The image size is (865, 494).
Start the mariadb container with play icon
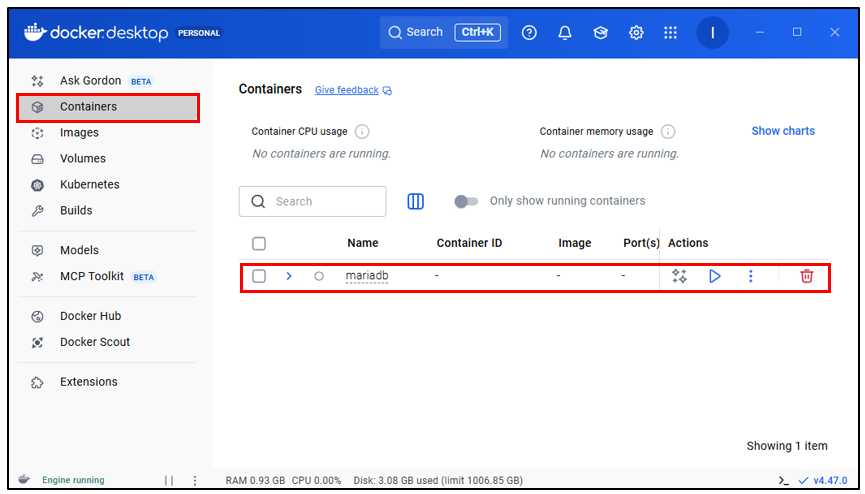[x=714, y=276]
